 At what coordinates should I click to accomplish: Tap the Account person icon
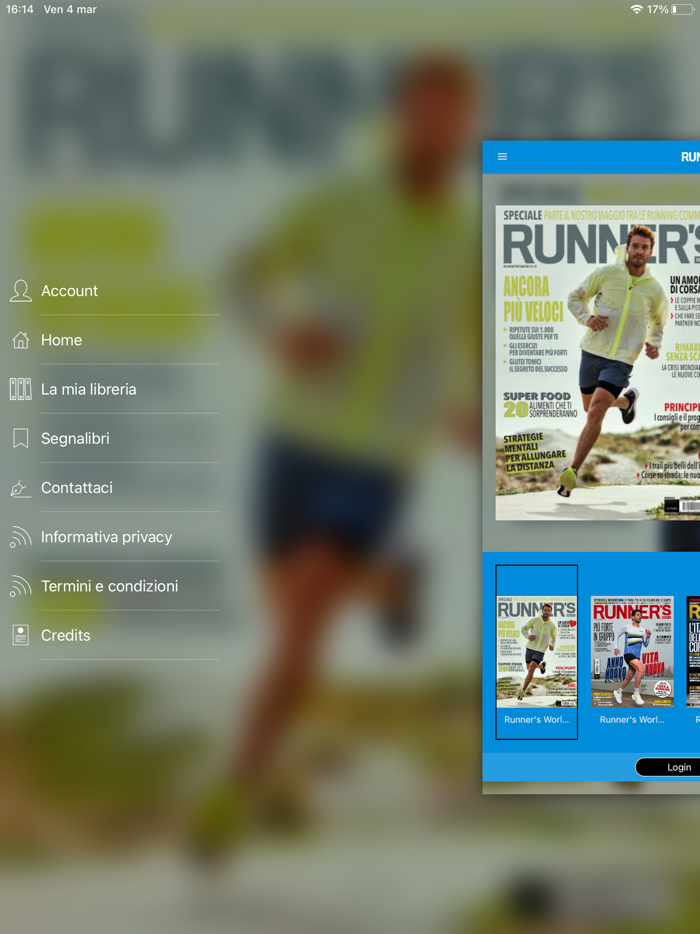point(20,291)
